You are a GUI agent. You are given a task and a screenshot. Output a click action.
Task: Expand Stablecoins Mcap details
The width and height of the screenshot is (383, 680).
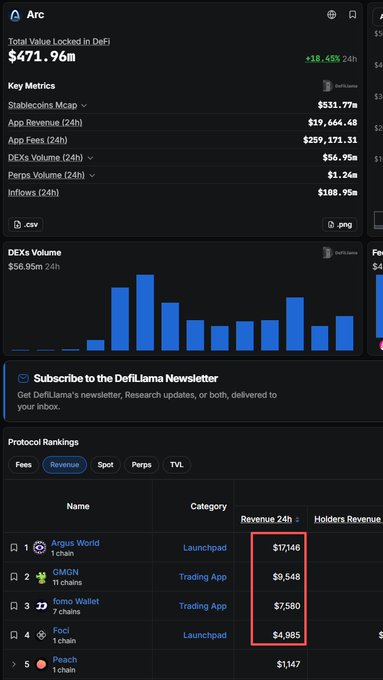(x=84, y=105)
